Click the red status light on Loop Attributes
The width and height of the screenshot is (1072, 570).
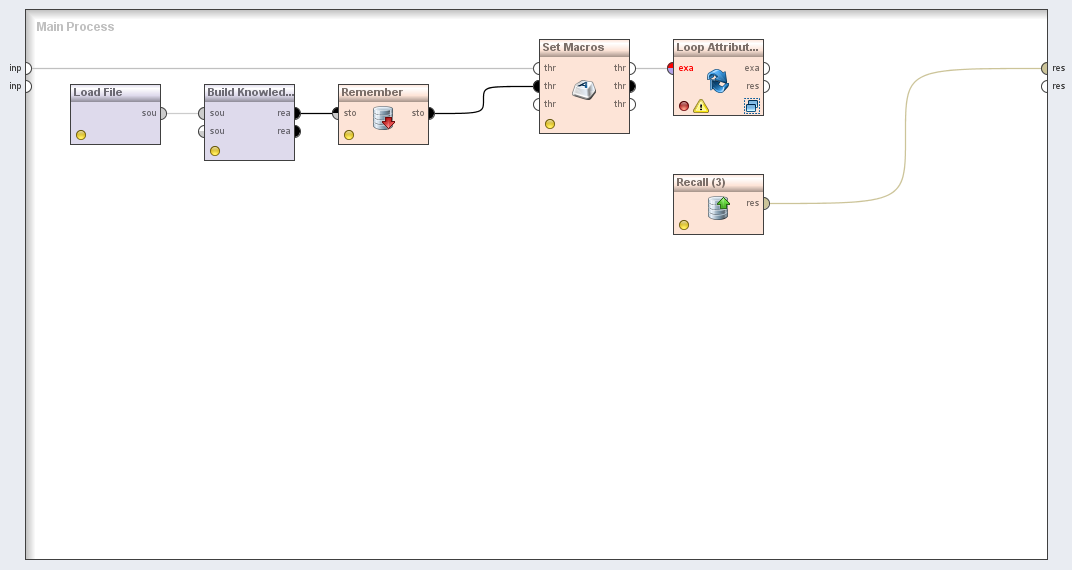click(684, 106)
